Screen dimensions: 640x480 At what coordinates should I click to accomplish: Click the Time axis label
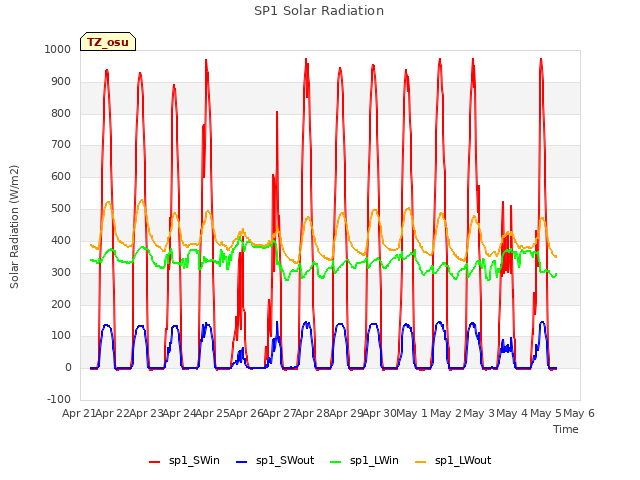click(x=566, y=429)
